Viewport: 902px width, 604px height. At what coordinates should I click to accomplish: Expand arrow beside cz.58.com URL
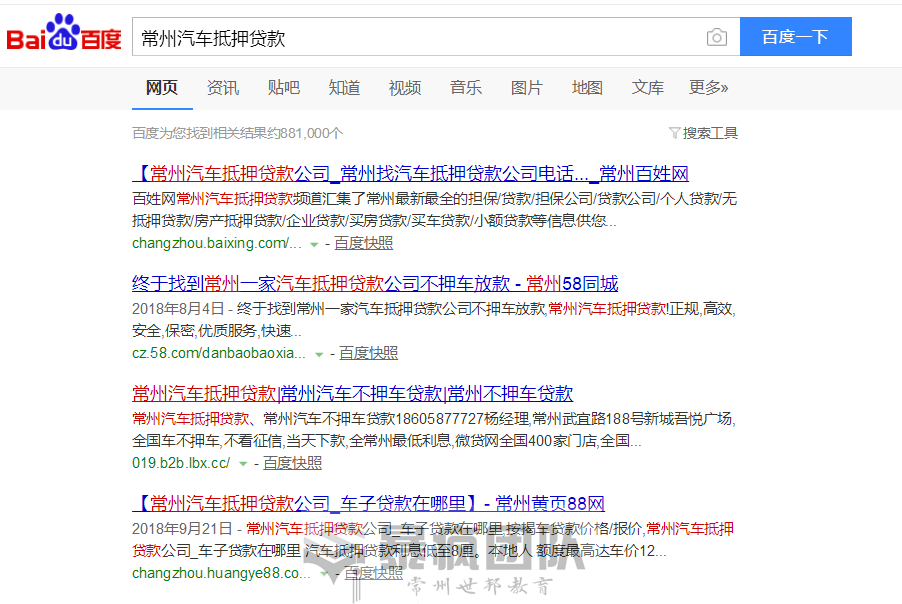tap(319, 355)
